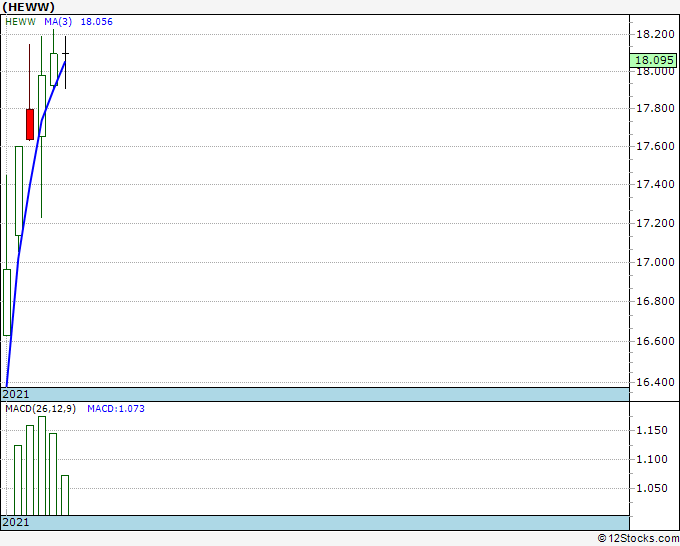This screenshot has height=546, width=680.
Task: Click the 17.000 price axis label
Action: (x=655, y=262)
